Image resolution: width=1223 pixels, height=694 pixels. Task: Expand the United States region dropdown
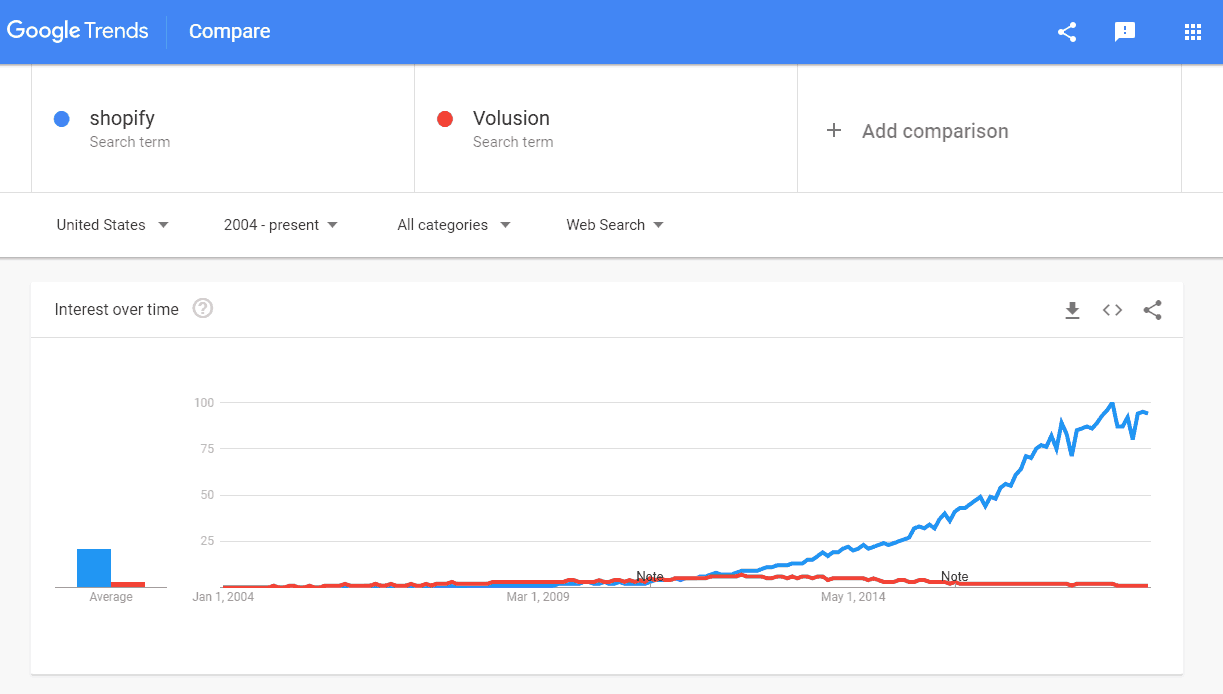(x=112, y=225)
